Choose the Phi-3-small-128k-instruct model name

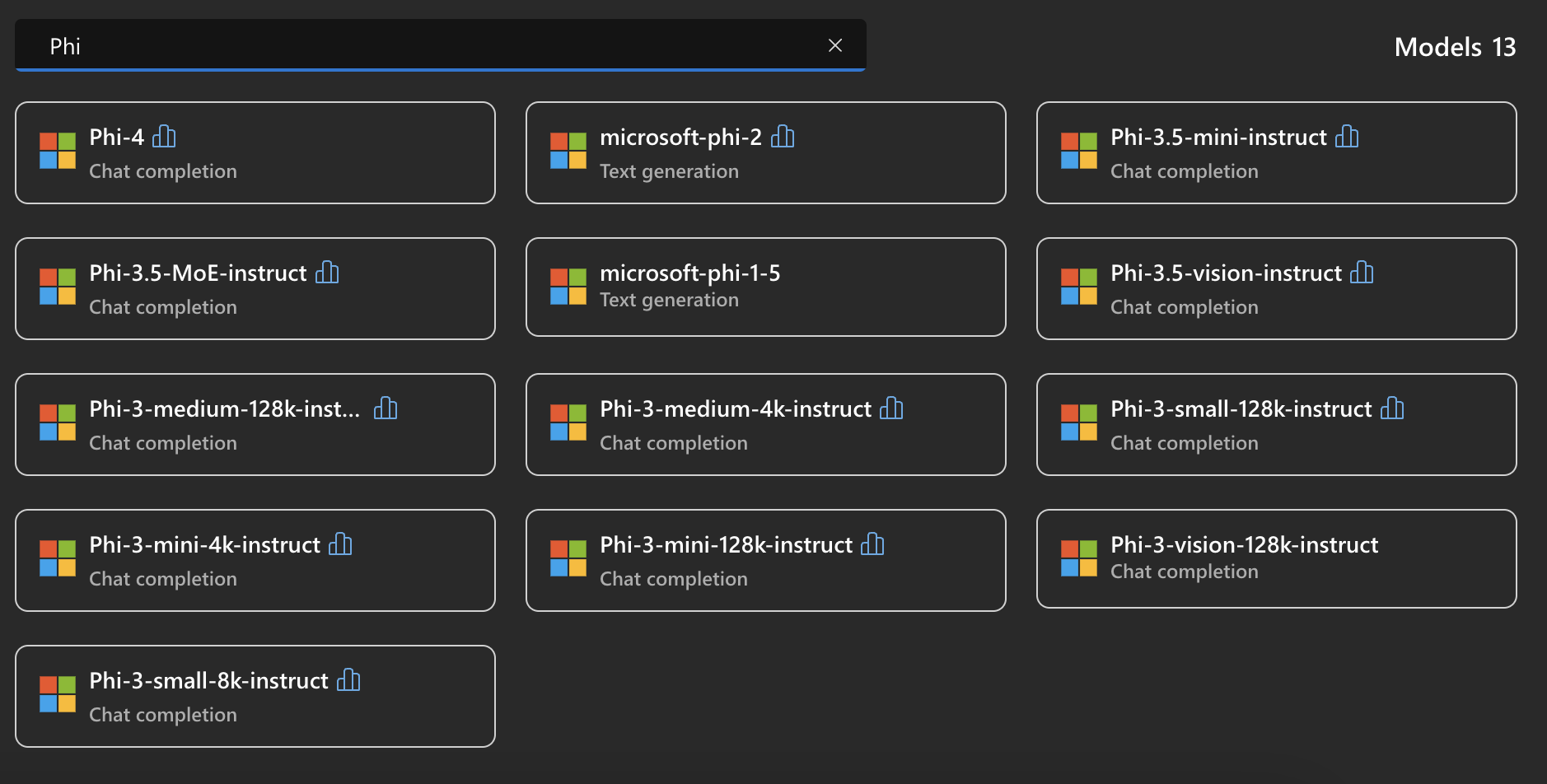click(x=1241, y=408)
